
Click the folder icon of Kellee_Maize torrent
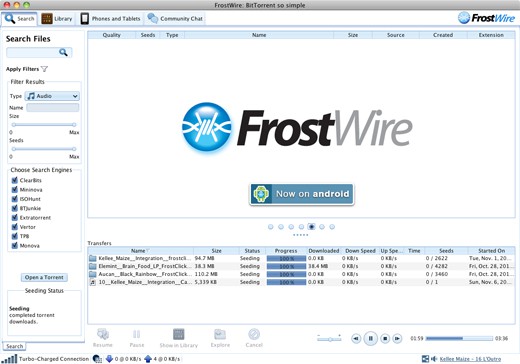(x=93, y=258)
